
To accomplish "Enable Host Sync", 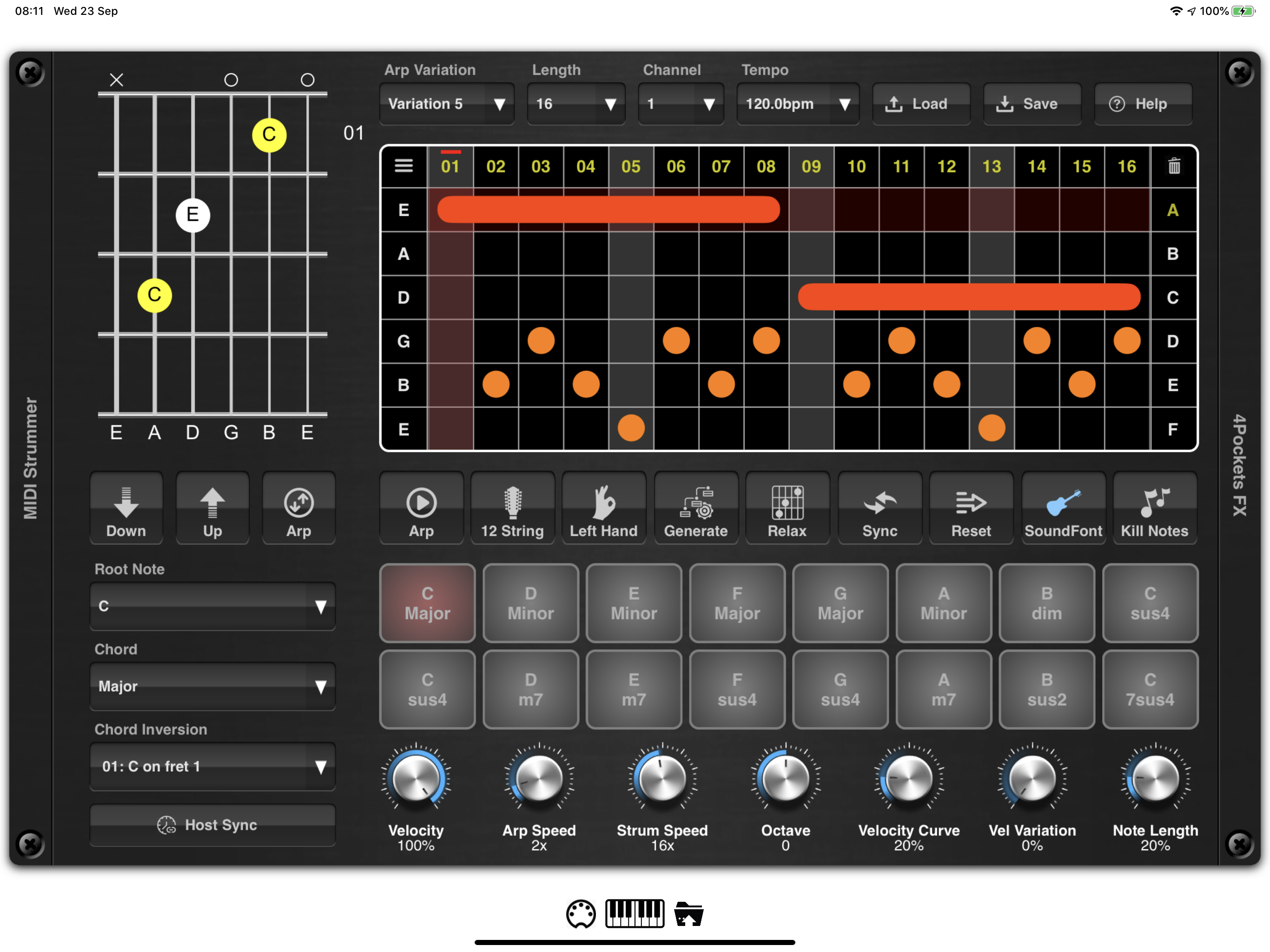I will click(x=212, y=825).
